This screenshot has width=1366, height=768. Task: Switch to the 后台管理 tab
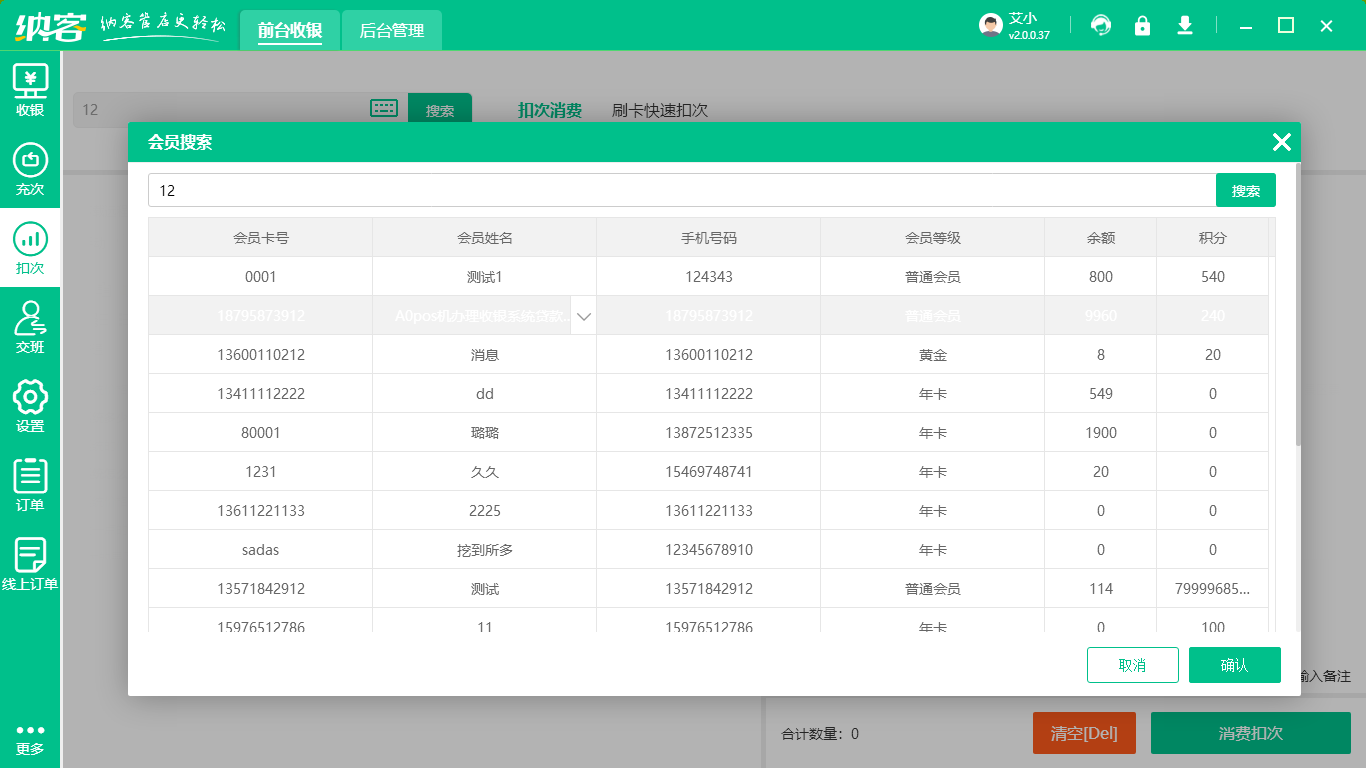click(391, 30)
